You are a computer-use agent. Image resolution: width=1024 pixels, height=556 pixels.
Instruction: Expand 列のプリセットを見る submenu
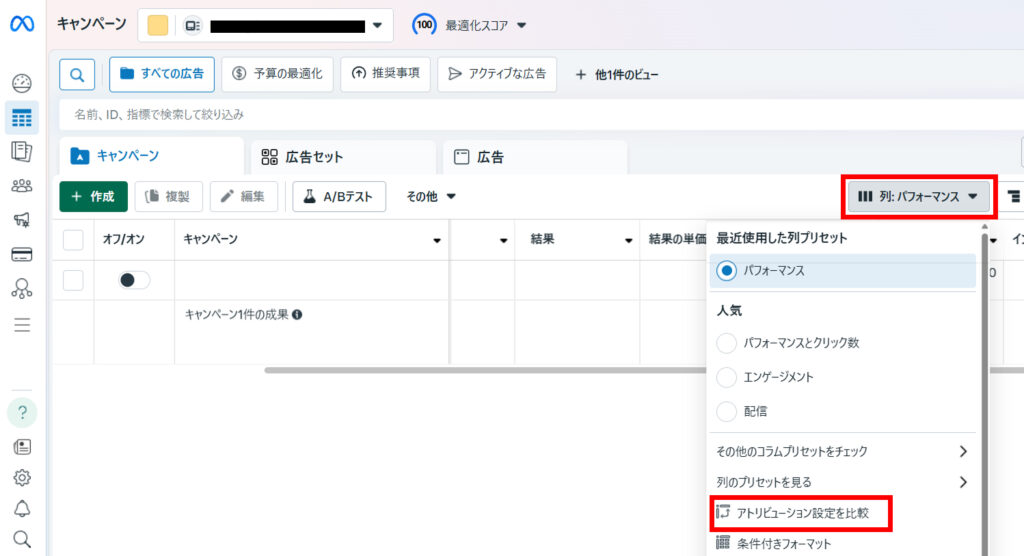[842, 482]
